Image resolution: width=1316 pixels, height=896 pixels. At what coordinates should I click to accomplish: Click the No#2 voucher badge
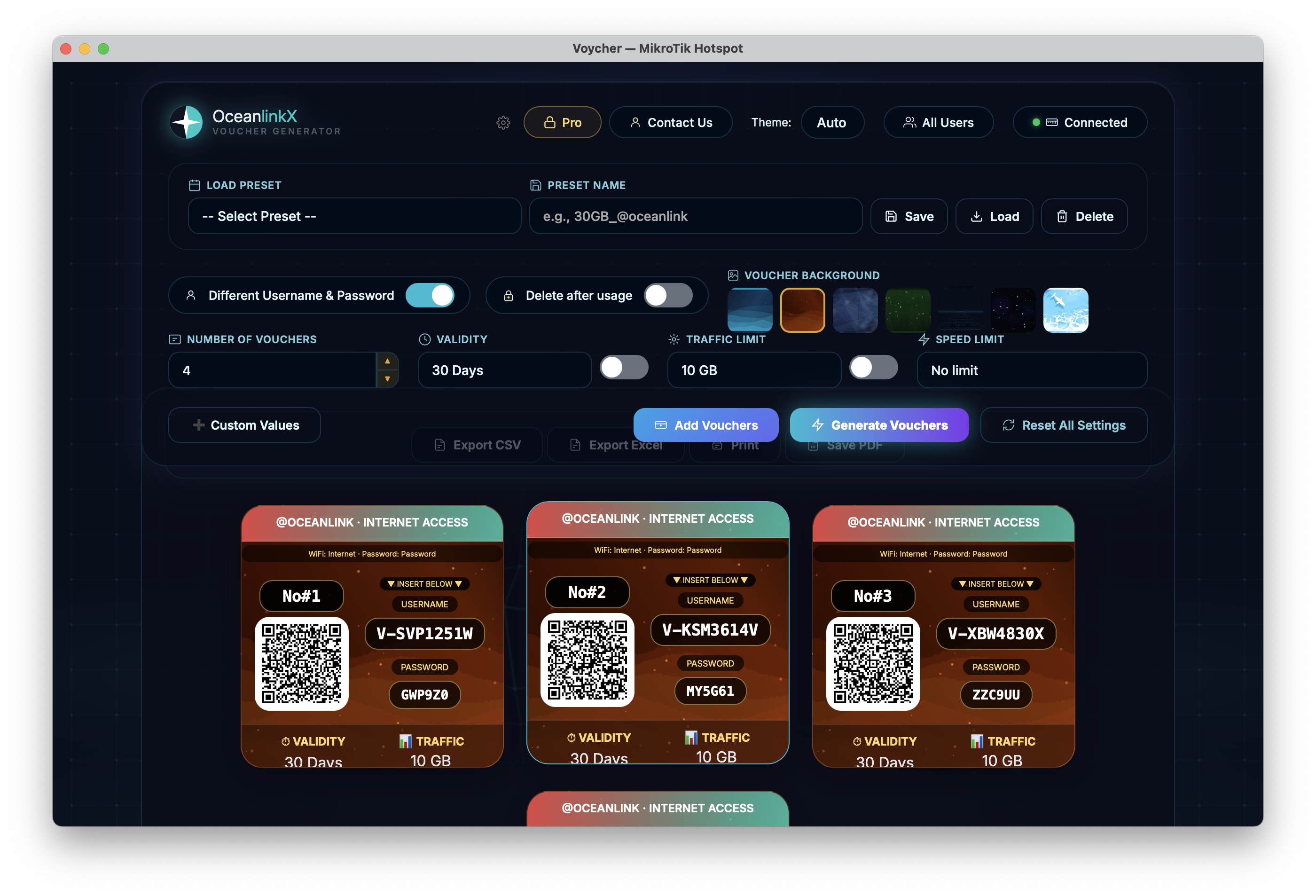[587, 592]
